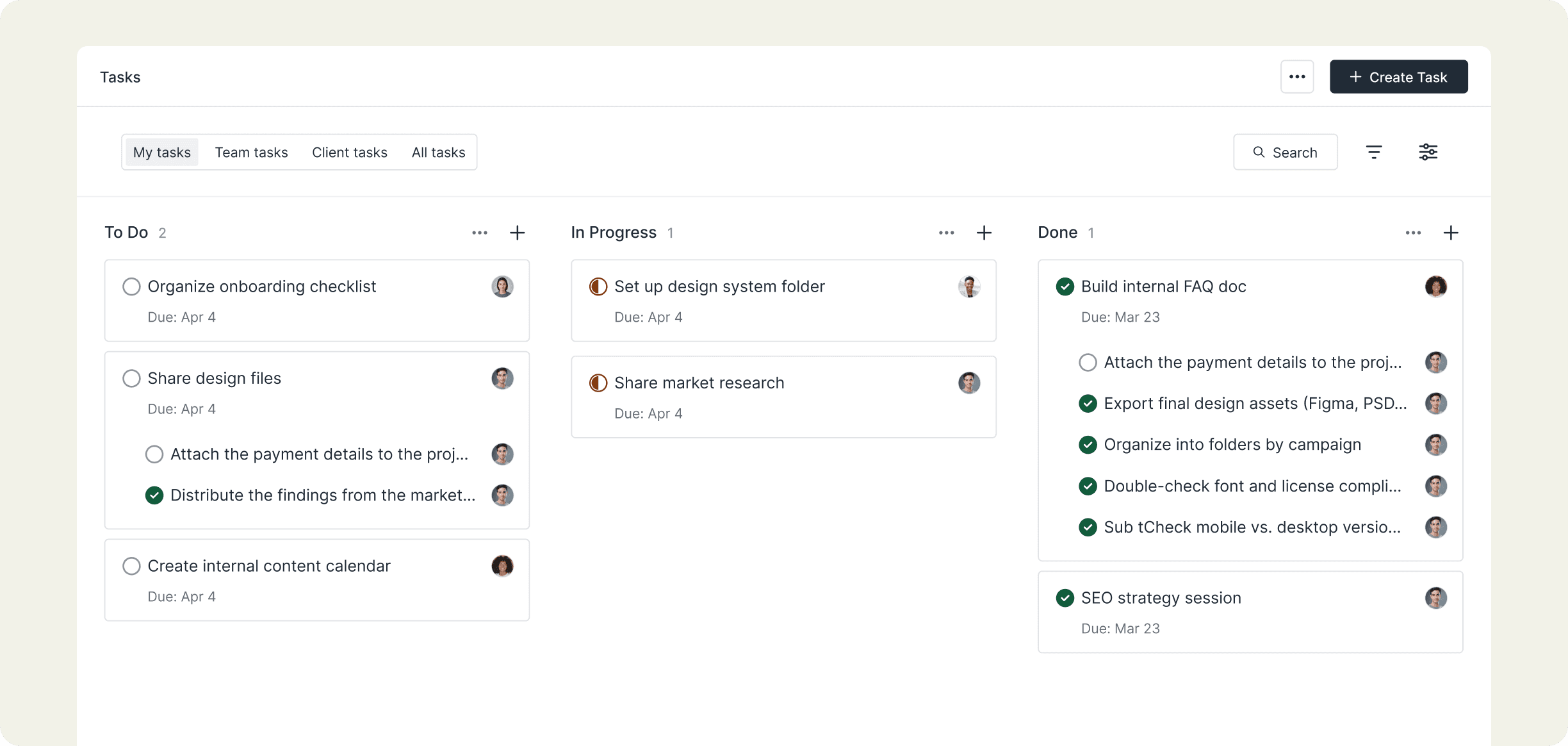The width and height of the screenshot is (1568, 746).
Task: Switch to the Team tasks tab
Action: 251,153
